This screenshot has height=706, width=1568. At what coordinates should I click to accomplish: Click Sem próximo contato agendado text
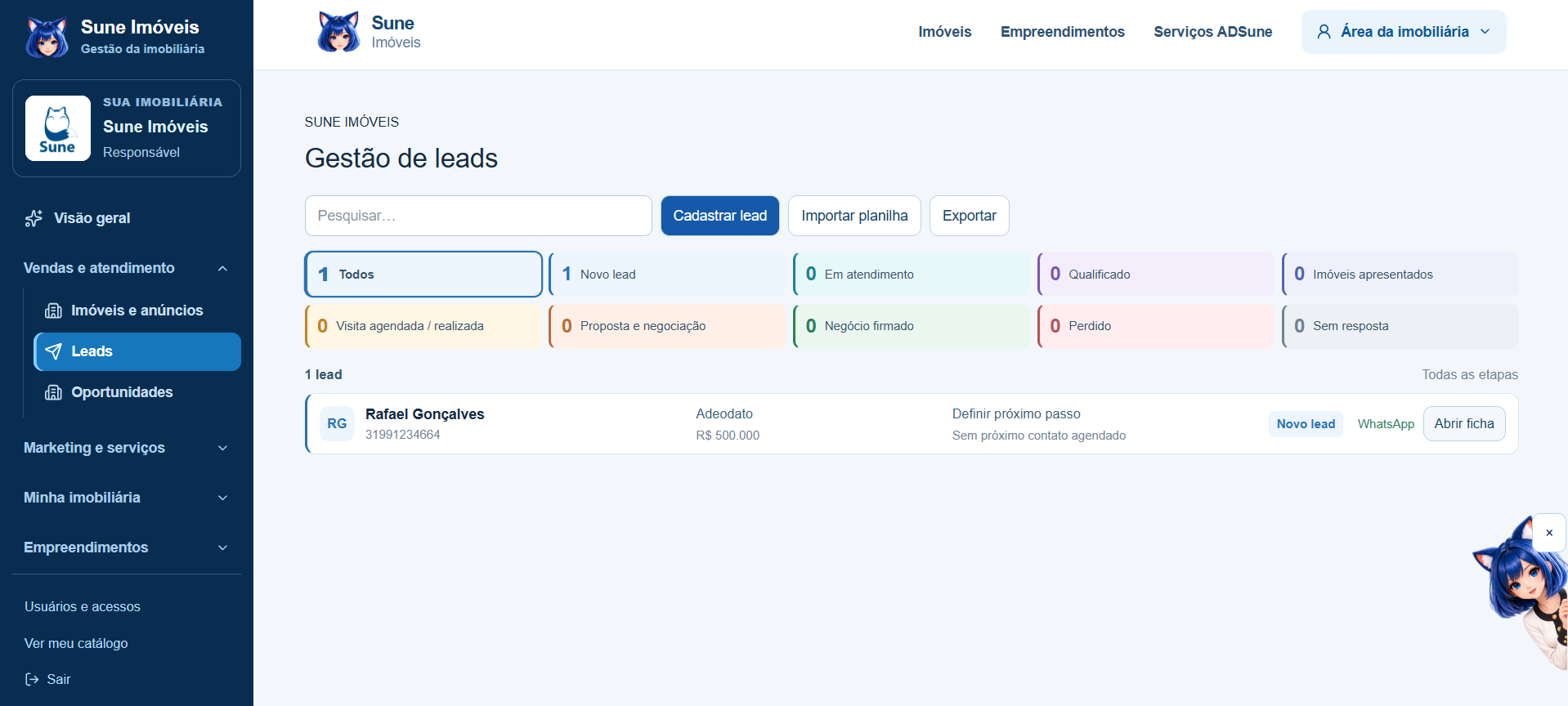pos(1039,436)
